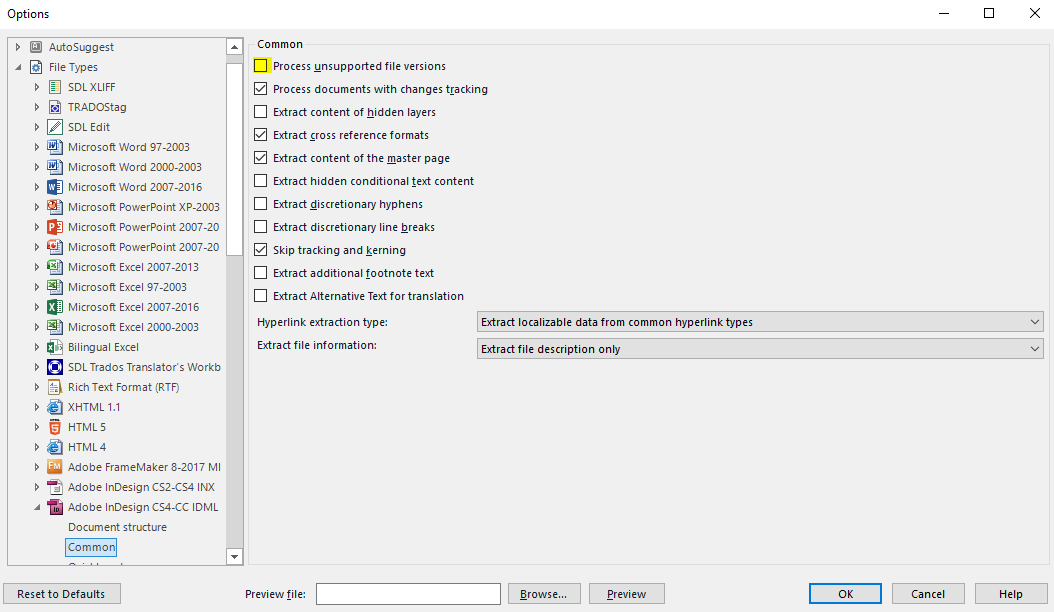Image resolution: width=1054 pixels, height=612 pixels.
Task: Enable Extract discretionary hyphens
Action: [261, 204]
